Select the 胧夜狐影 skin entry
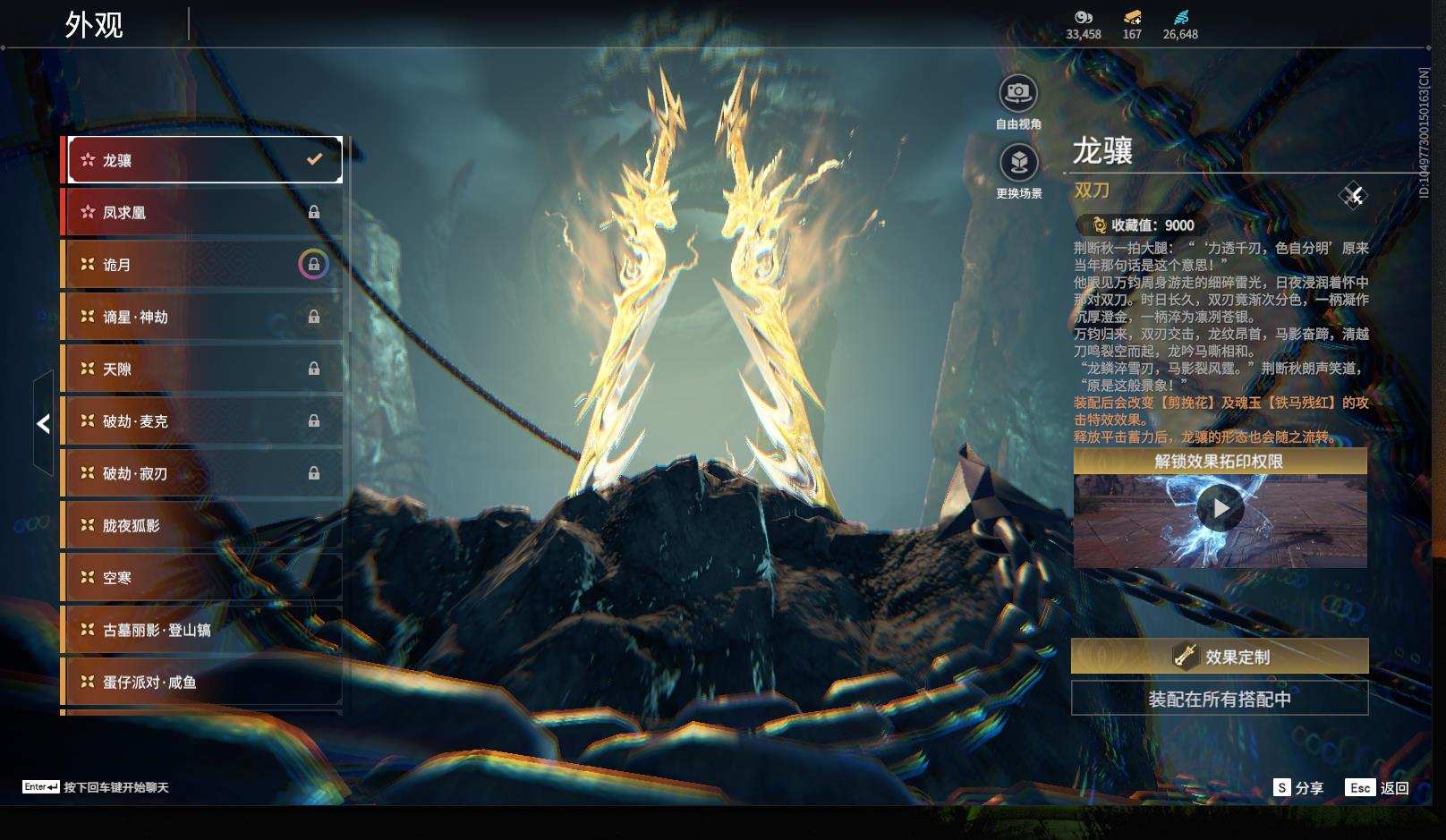The image size is (1446, 840). [x=201, y=525]
